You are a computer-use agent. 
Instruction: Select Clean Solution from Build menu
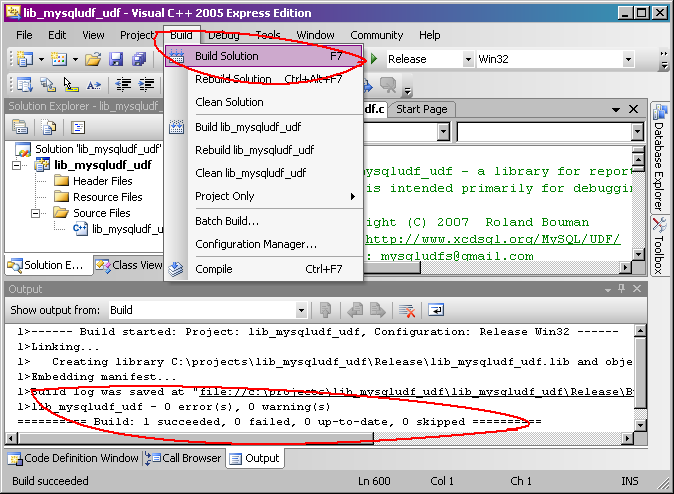click(263, 102)
